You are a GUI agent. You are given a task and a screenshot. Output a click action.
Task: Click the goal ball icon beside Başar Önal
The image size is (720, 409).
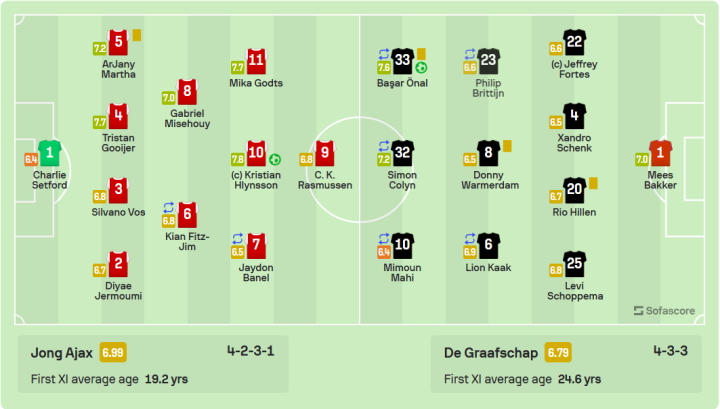(x=422, y=68)
